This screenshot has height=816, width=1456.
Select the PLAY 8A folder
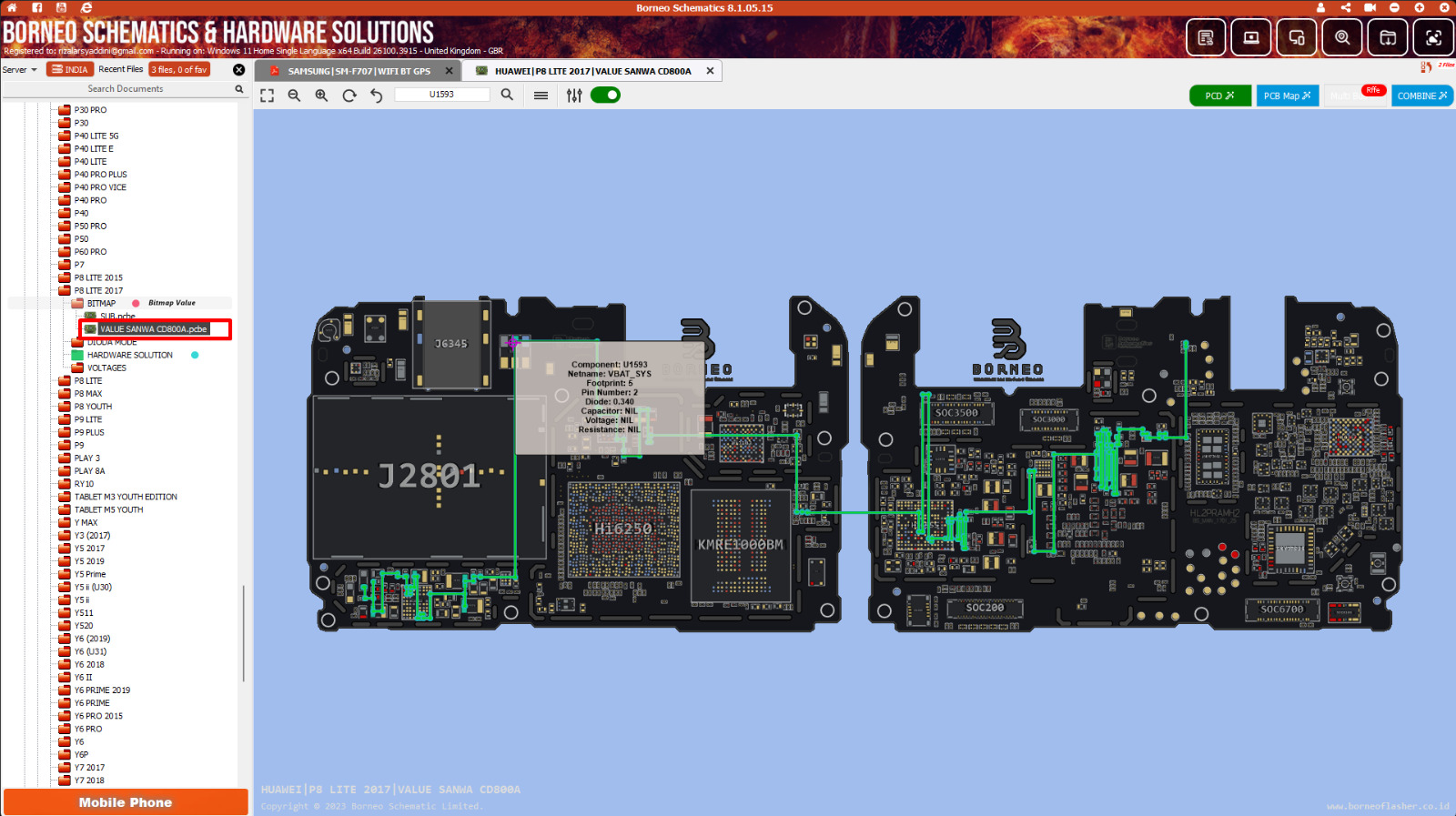pyautogui.click(x=89, y=471)
